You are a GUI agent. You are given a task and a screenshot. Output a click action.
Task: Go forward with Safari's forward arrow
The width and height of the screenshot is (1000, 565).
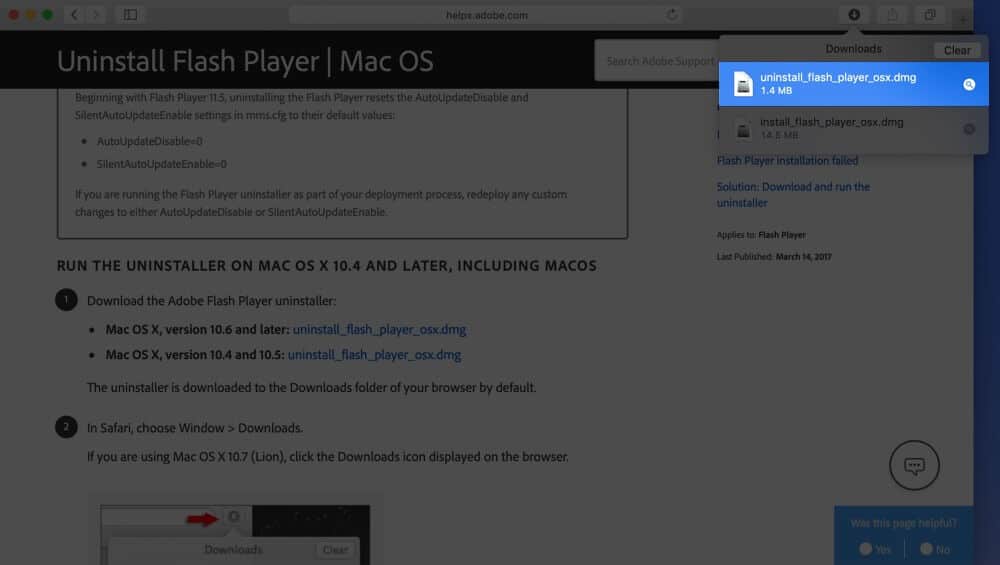96,15
